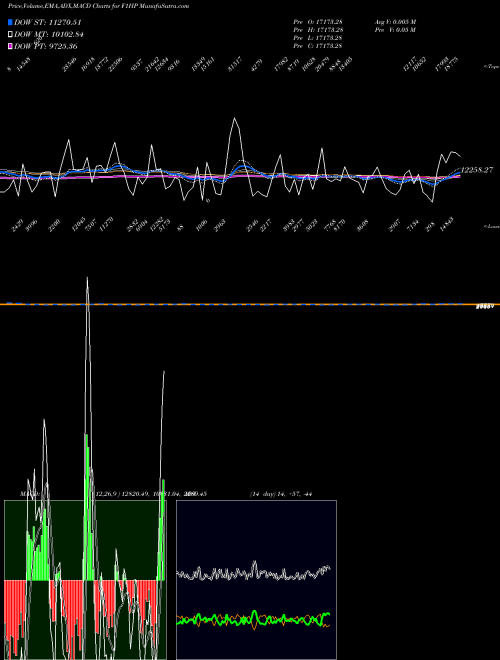Click the MACD parameters text 12,26,9

108,494
